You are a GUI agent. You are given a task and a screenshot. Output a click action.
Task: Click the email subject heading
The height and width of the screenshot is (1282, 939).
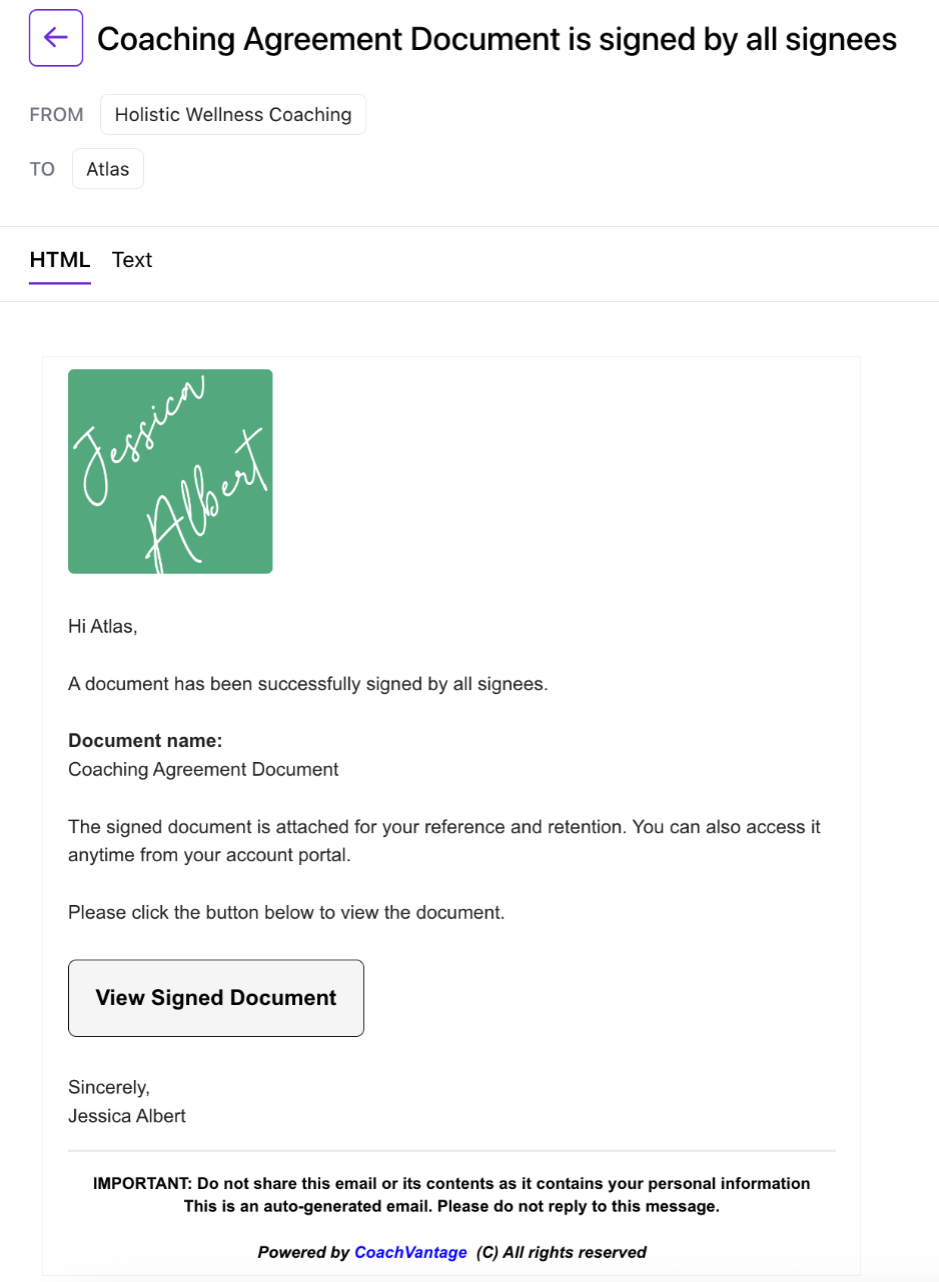[x=497, y=38]
